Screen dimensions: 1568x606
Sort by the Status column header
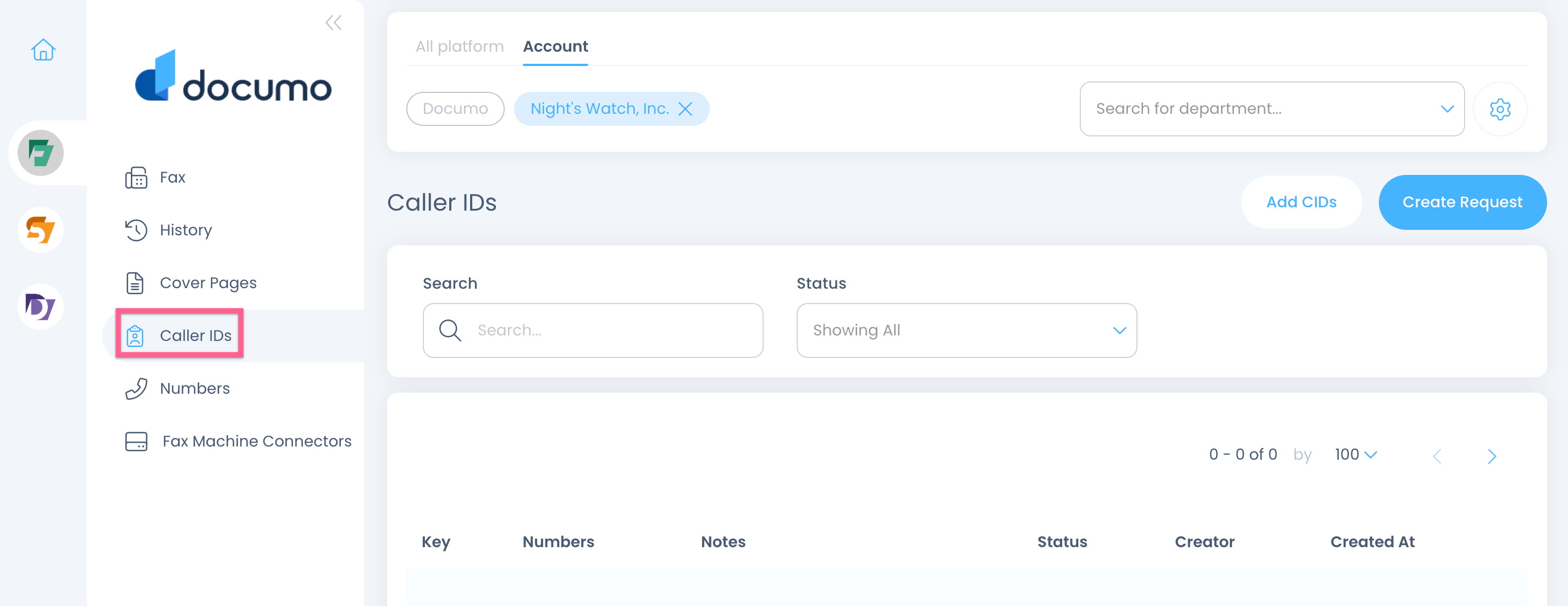[1062, 542]
